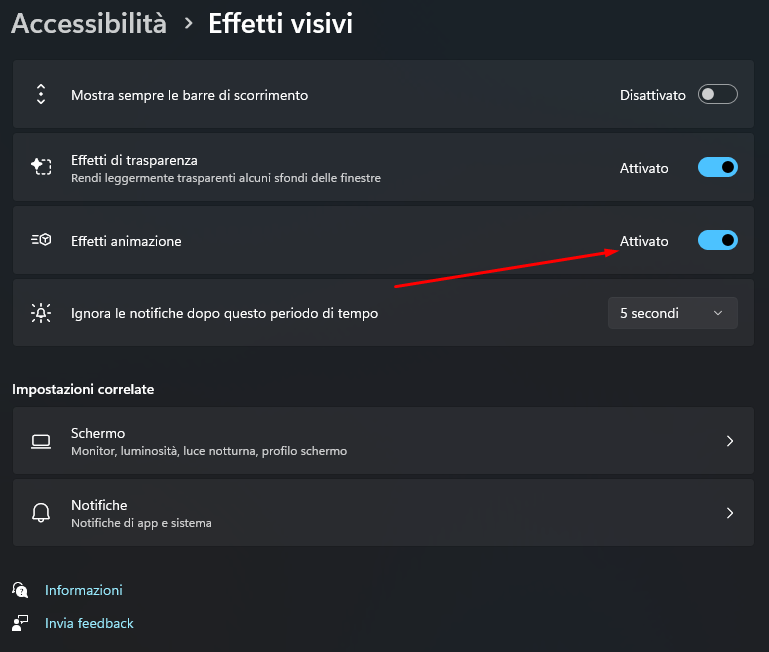The image size is (769, 652).
Task: Click the Notifiche bell icon
Action: point(41,513)
